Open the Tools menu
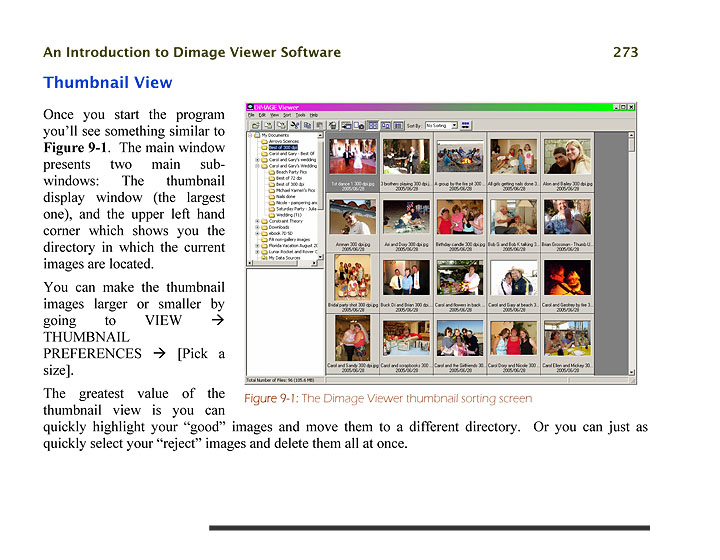 [x=300, y=115]
